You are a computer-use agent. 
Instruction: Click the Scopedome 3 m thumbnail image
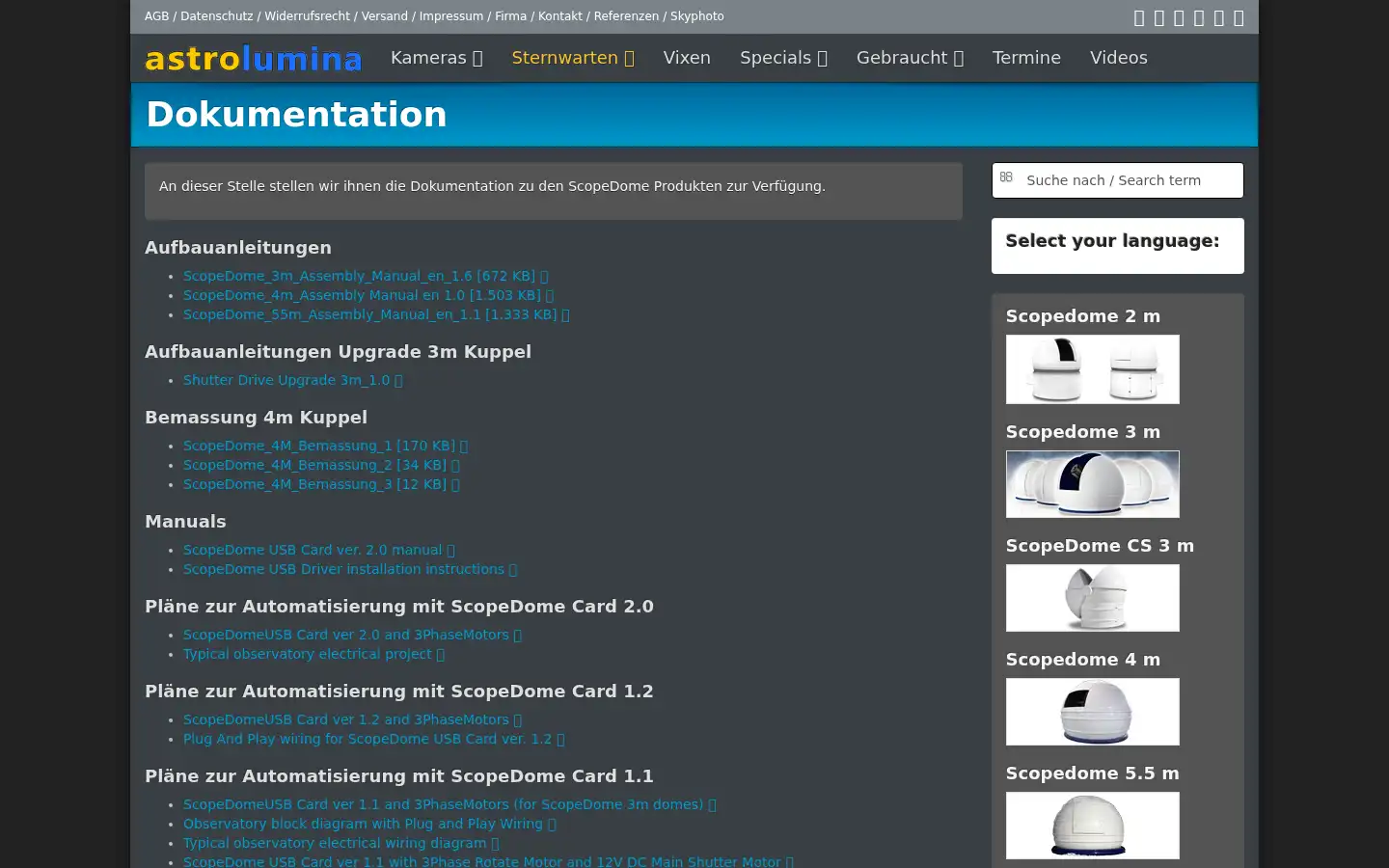(x=1092, y=484)
